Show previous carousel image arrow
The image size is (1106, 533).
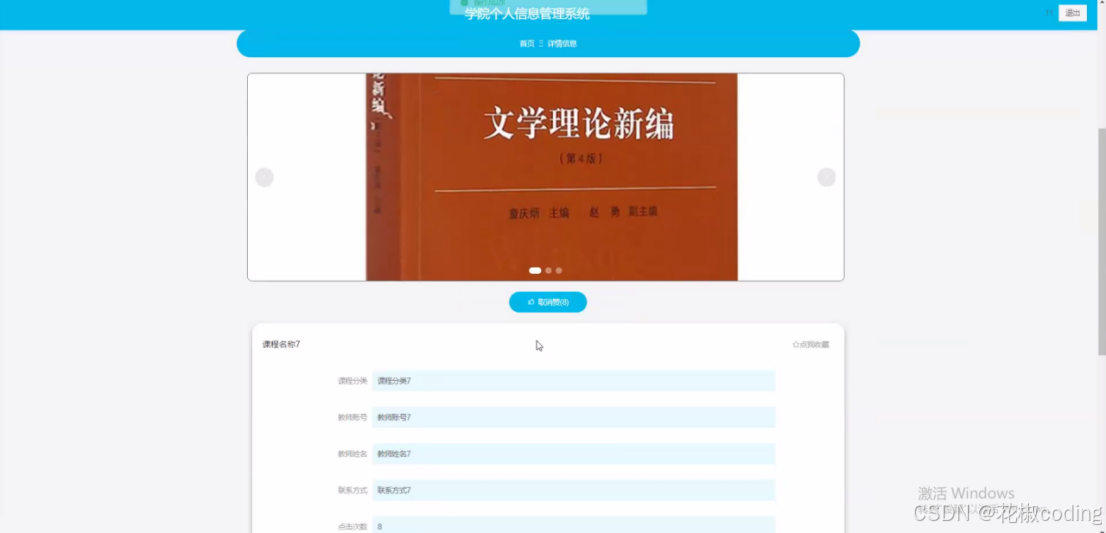coord(265,177)
